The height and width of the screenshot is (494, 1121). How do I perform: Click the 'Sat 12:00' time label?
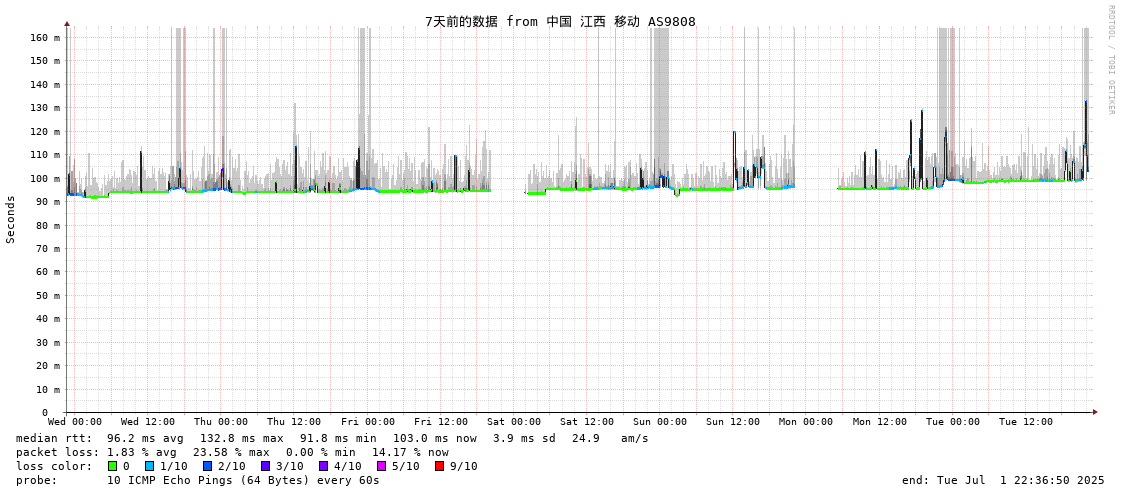[587, 422]
